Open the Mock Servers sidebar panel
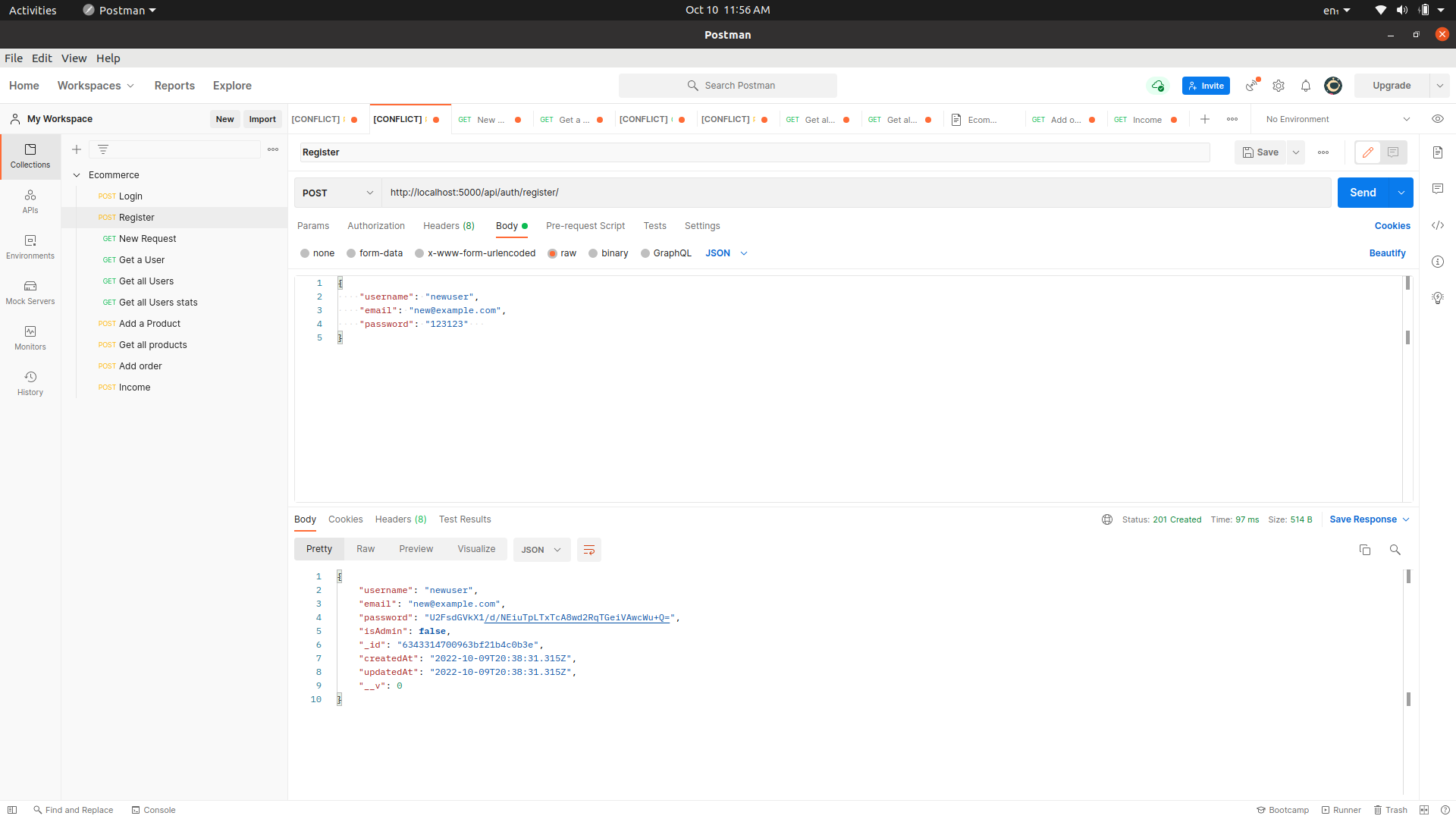The height and width of the screenshot is (819, 1456). click(x=30, y=293)
